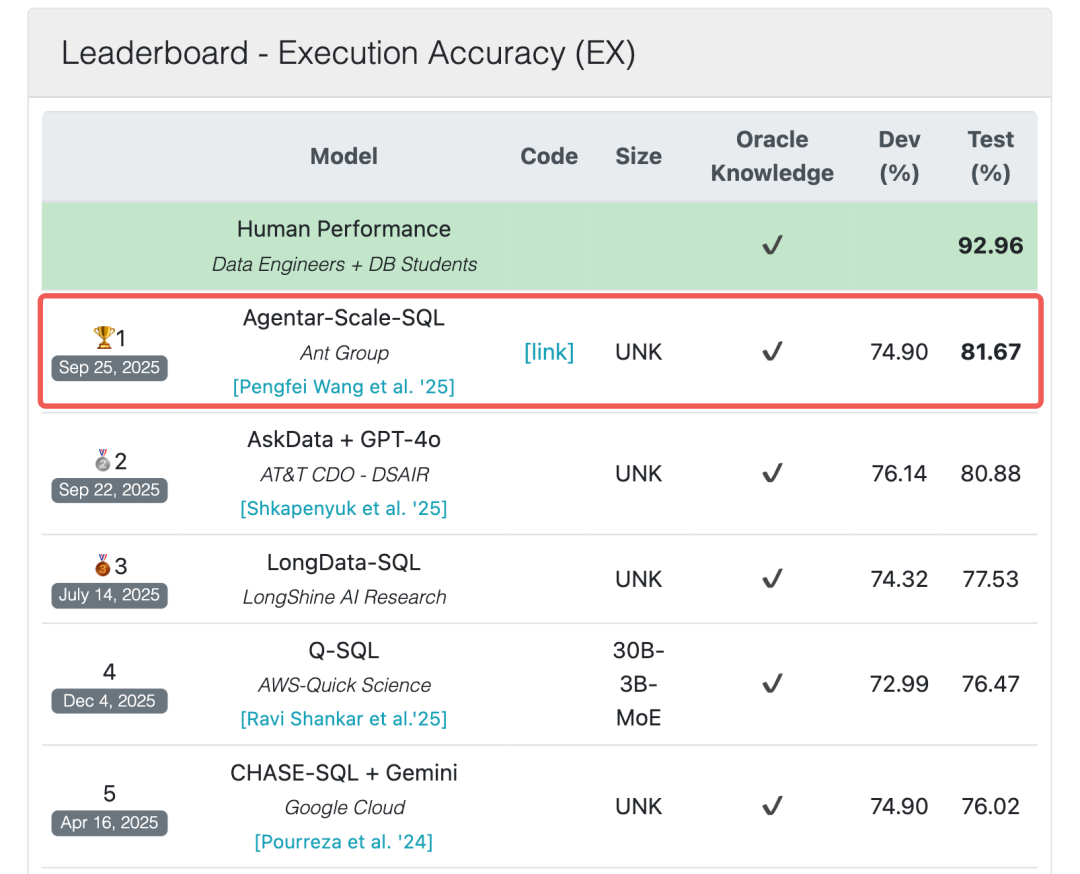This screenshot has width=1080, height=874.
Task: Click the bronze medal icon for rank 3
Action: (x=103, y=566)
